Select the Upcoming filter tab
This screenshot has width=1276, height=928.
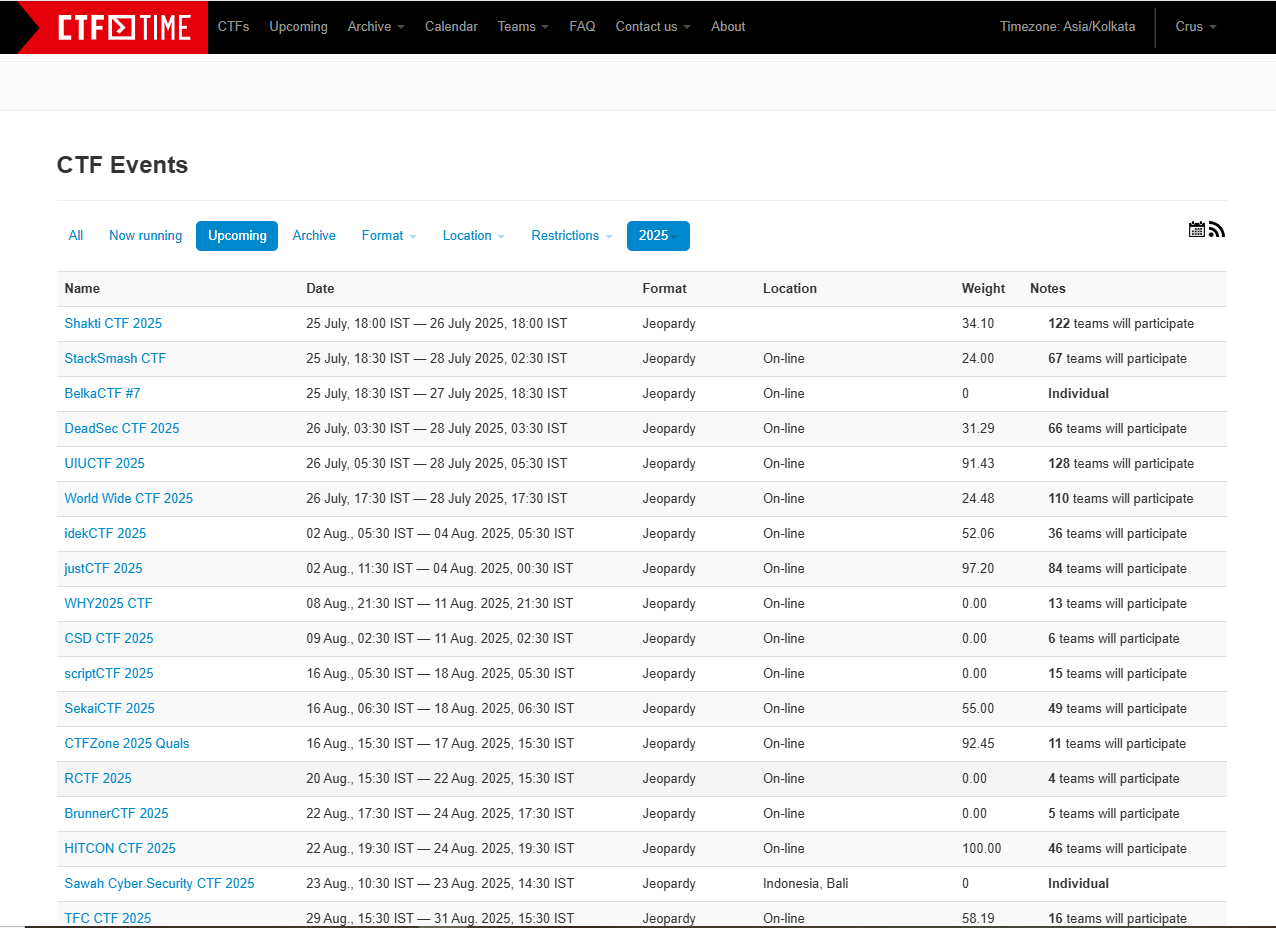(x=237, y=236)
